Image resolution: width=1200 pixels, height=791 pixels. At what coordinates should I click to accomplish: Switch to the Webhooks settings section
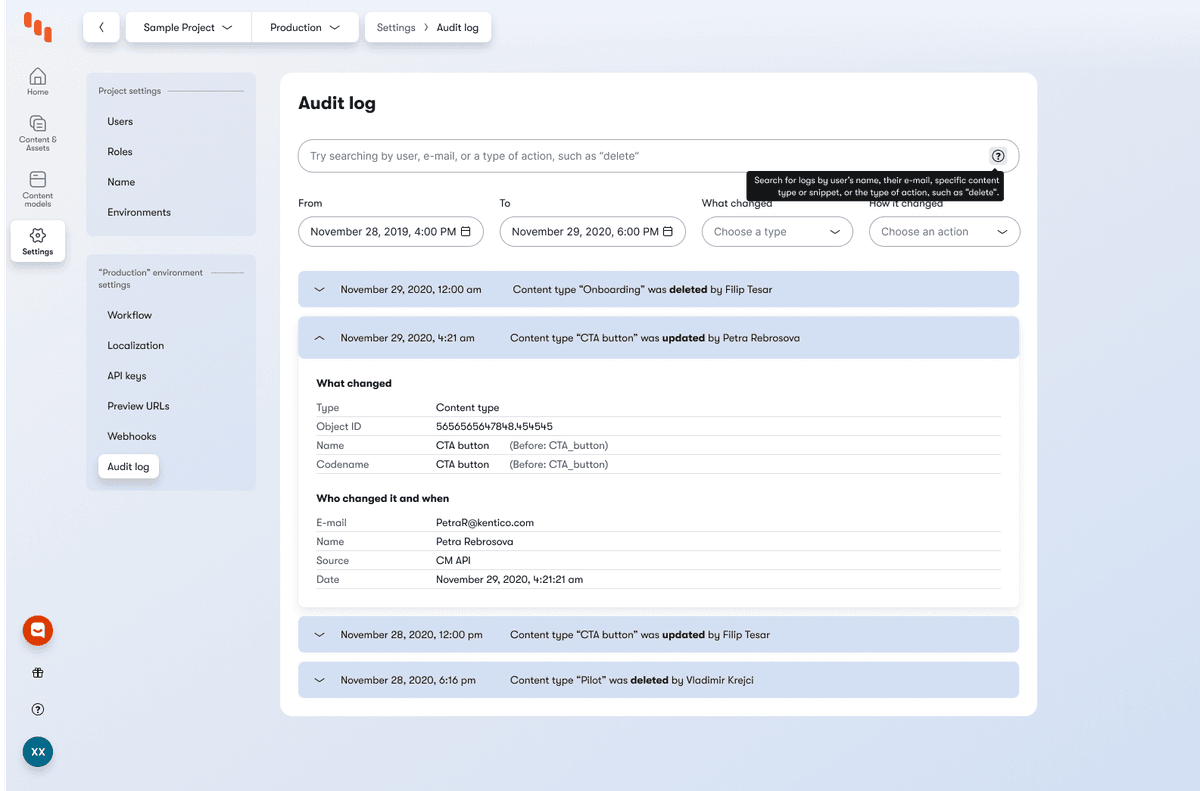(131, 436)
